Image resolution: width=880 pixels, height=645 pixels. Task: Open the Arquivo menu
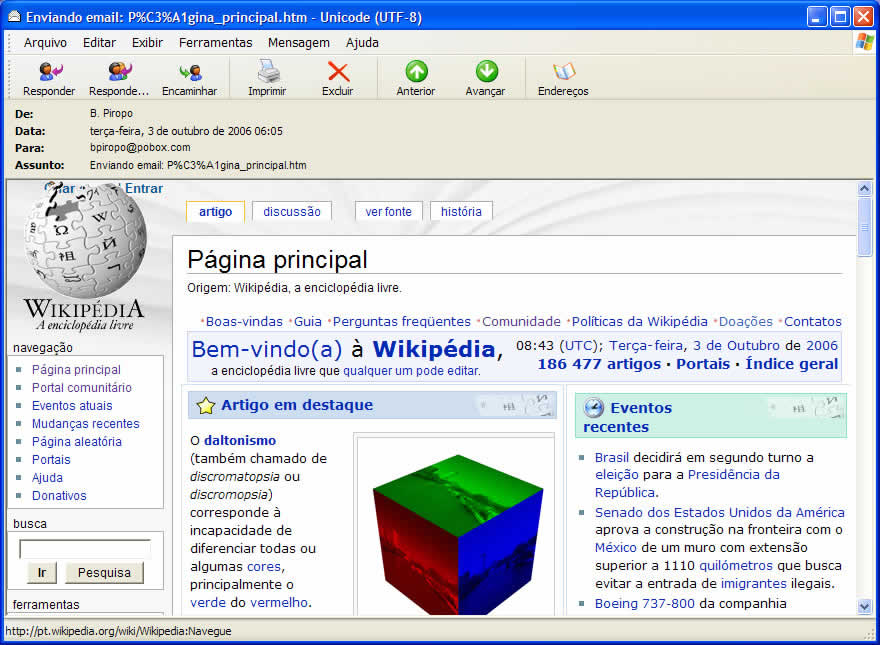click(x=45, y=42)
